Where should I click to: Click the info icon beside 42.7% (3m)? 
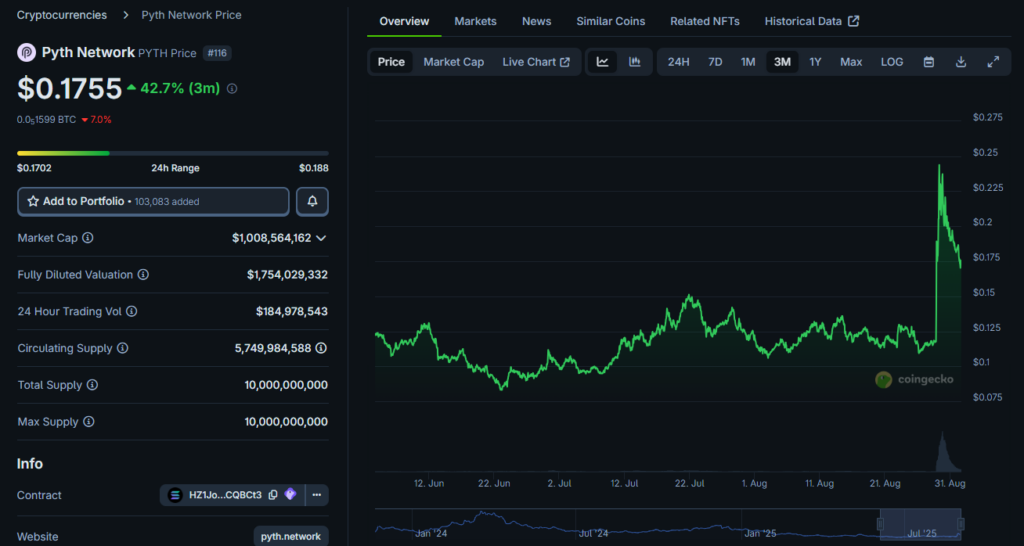click(232, 89)
